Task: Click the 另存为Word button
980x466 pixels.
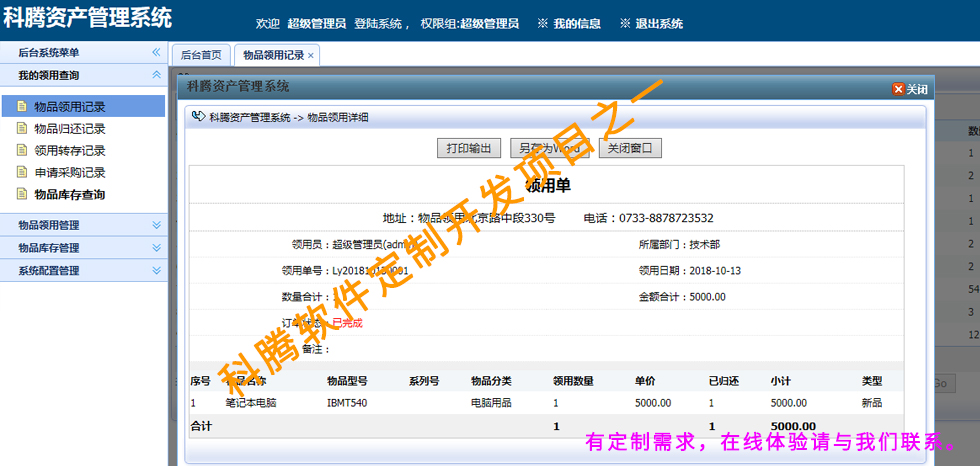Action: point(550,148)
